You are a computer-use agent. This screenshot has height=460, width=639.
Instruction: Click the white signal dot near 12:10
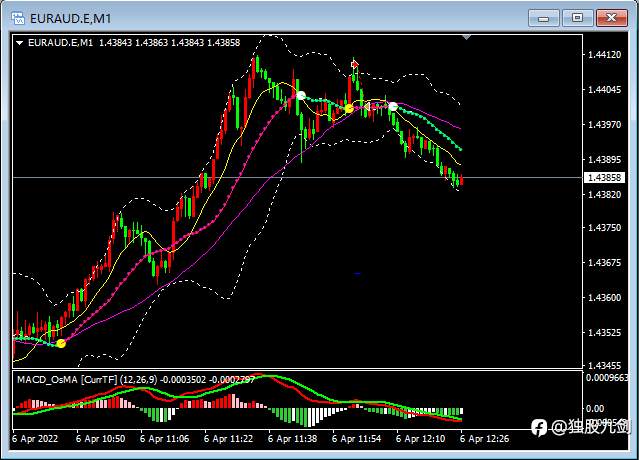click(x=393, y=107)
